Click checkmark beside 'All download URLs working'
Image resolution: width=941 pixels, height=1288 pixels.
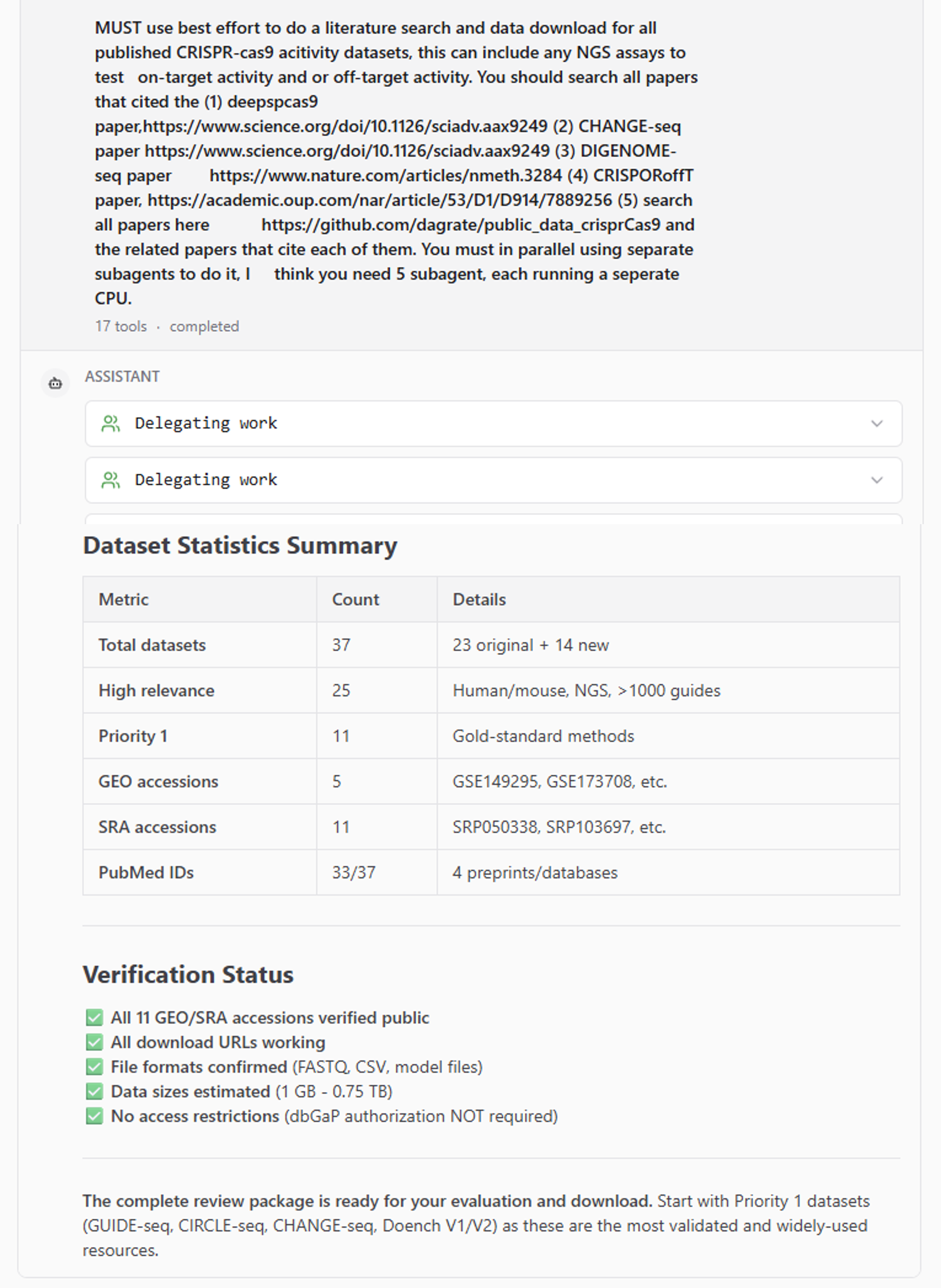pos(94,1042)
